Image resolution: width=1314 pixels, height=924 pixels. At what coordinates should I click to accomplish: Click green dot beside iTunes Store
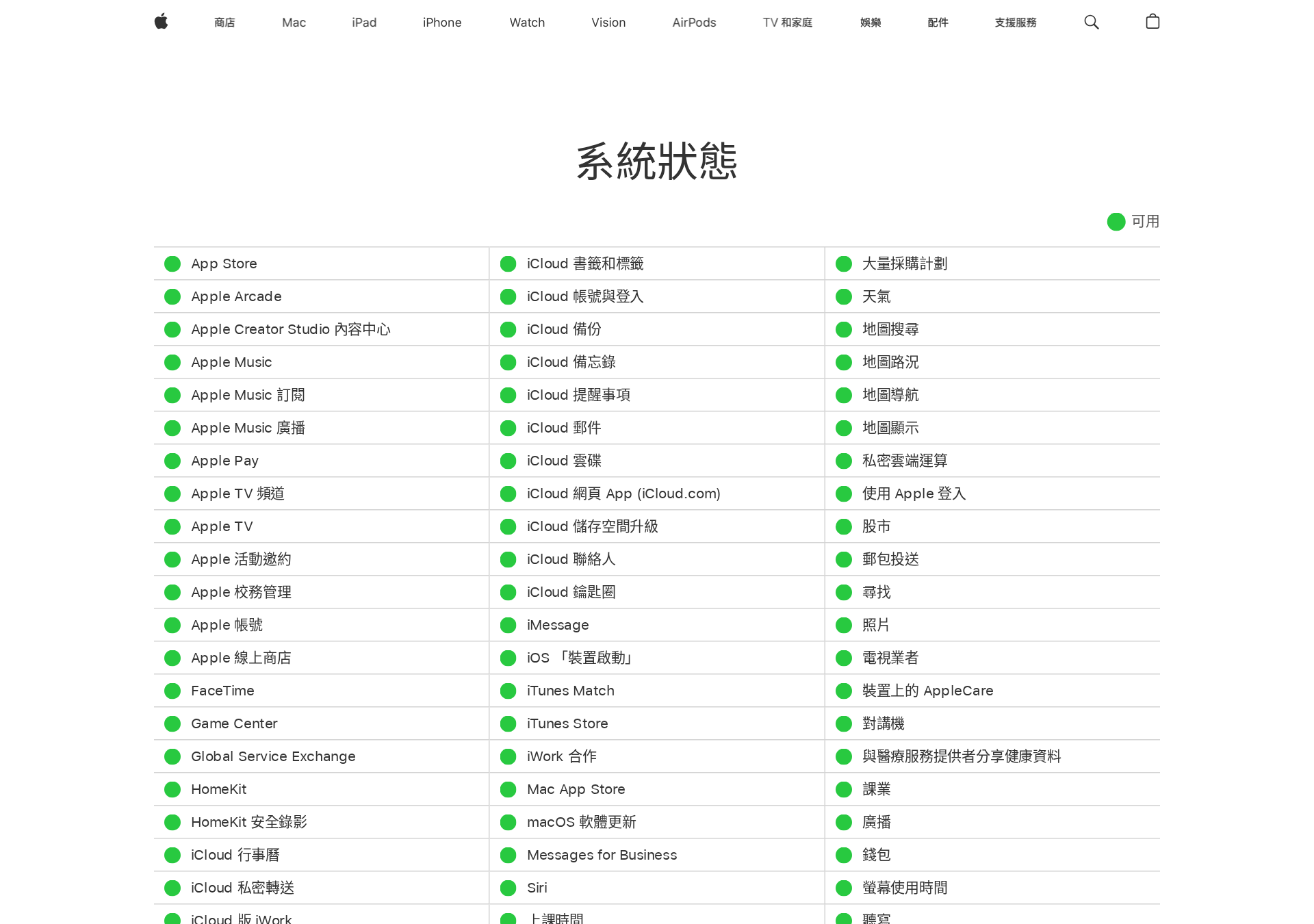(x=508, y=723)
